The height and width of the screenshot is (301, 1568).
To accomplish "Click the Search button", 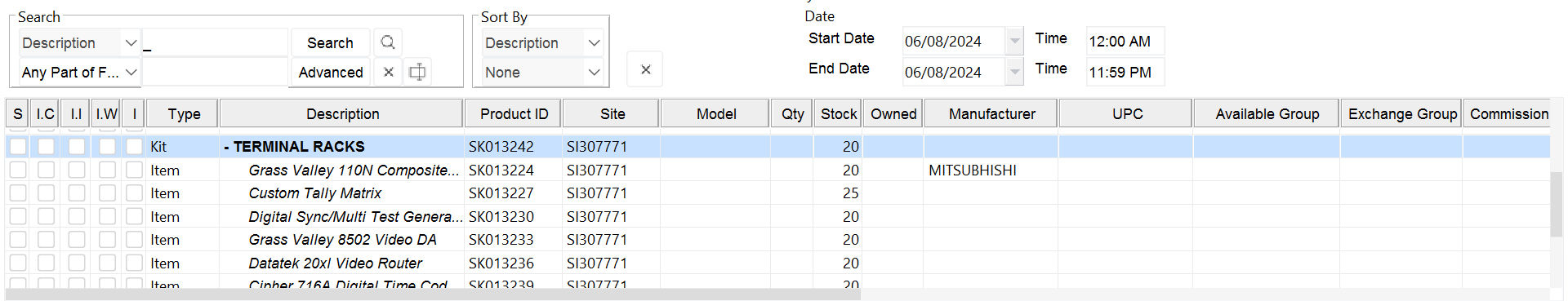I will coord(330,42).
